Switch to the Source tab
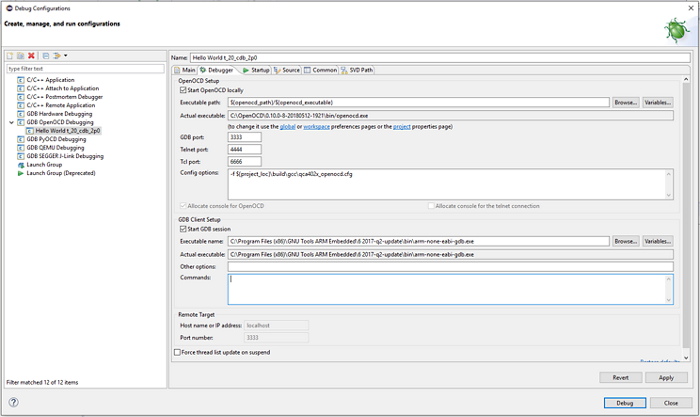This screenshot has height=417, width=700. click(x=287, y=70)
